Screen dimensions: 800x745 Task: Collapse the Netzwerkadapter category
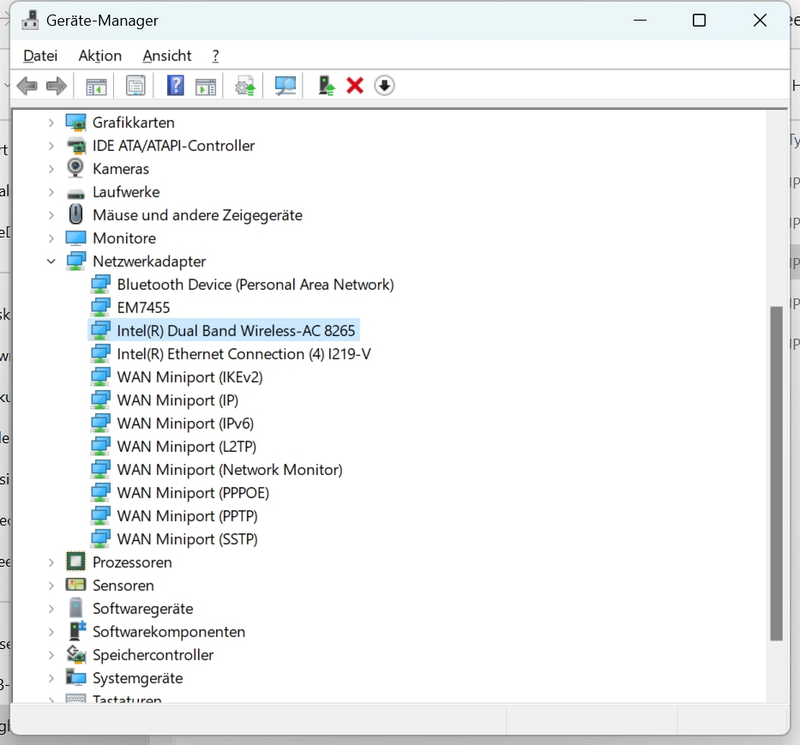point(51,261)
